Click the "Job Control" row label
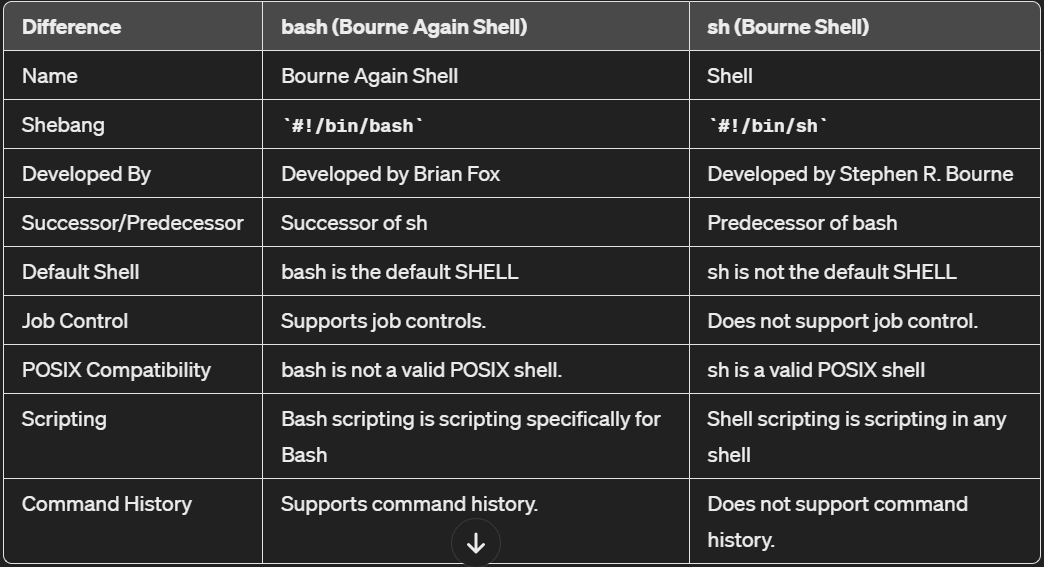The width and height of the screenshot is (1044, 567). tap(75, 321)
